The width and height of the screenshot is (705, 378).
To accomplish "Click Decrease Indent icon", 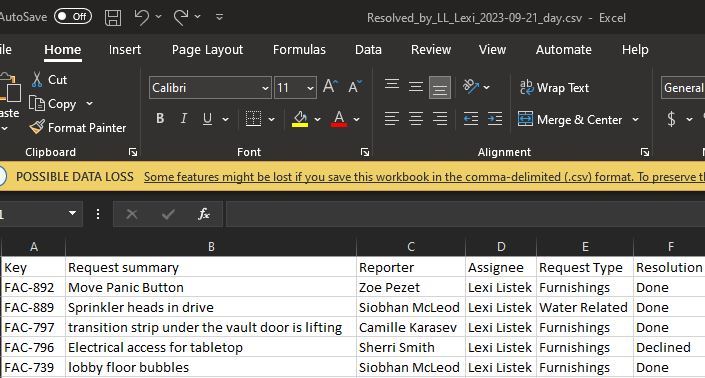I will [x=471, y=119].
